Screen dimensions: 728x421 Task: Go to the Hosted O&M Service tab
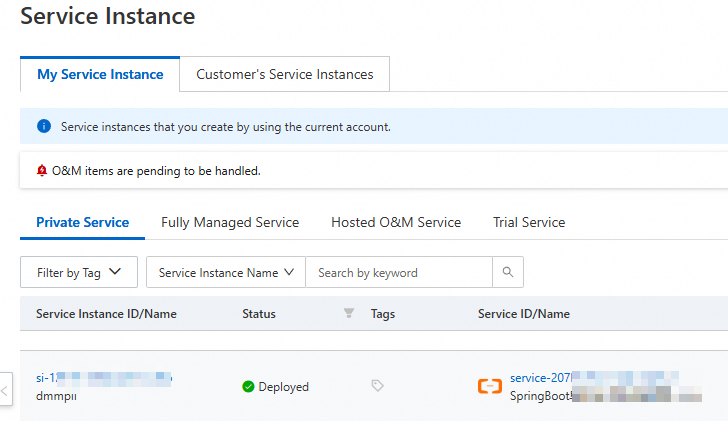396,222
